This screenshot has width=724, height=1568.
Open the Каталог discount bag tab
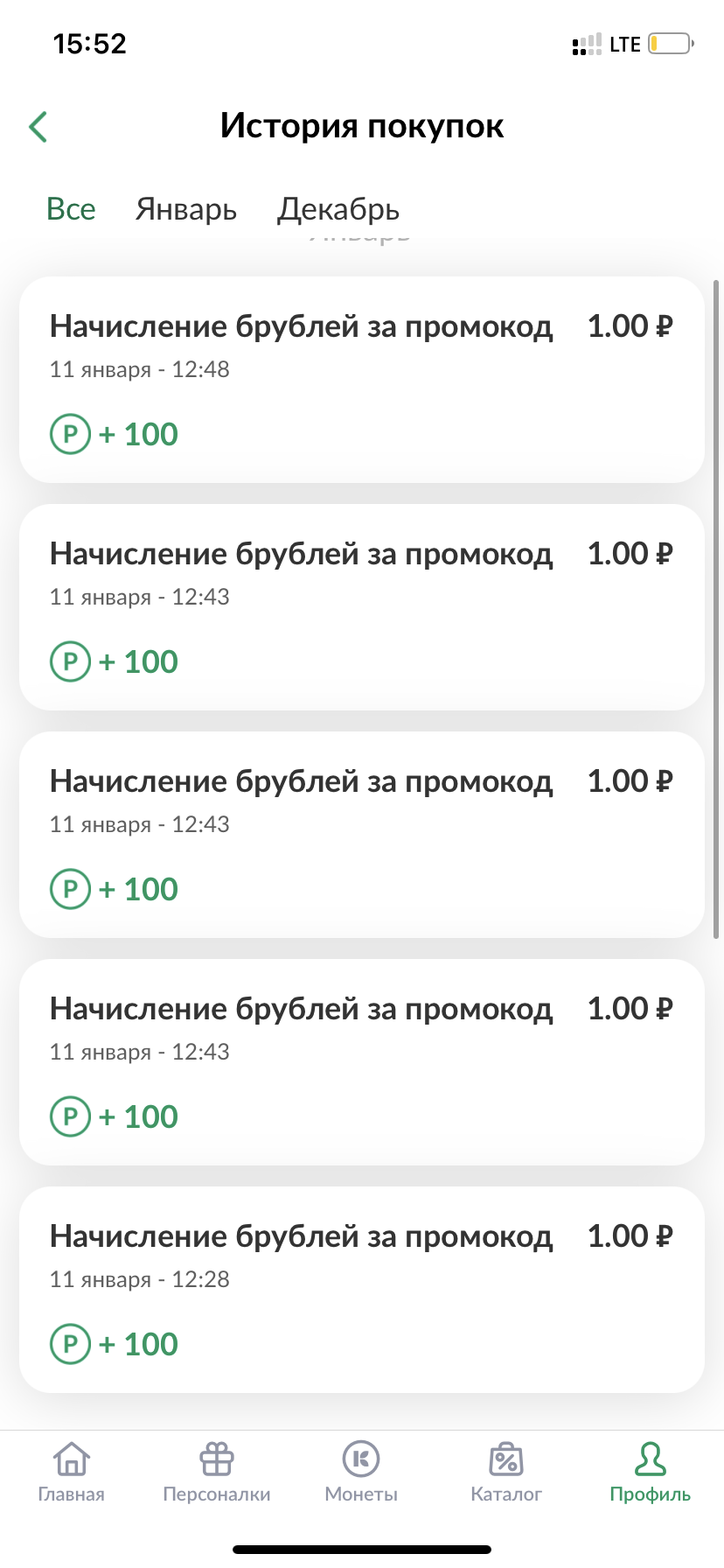(506, 1471)
